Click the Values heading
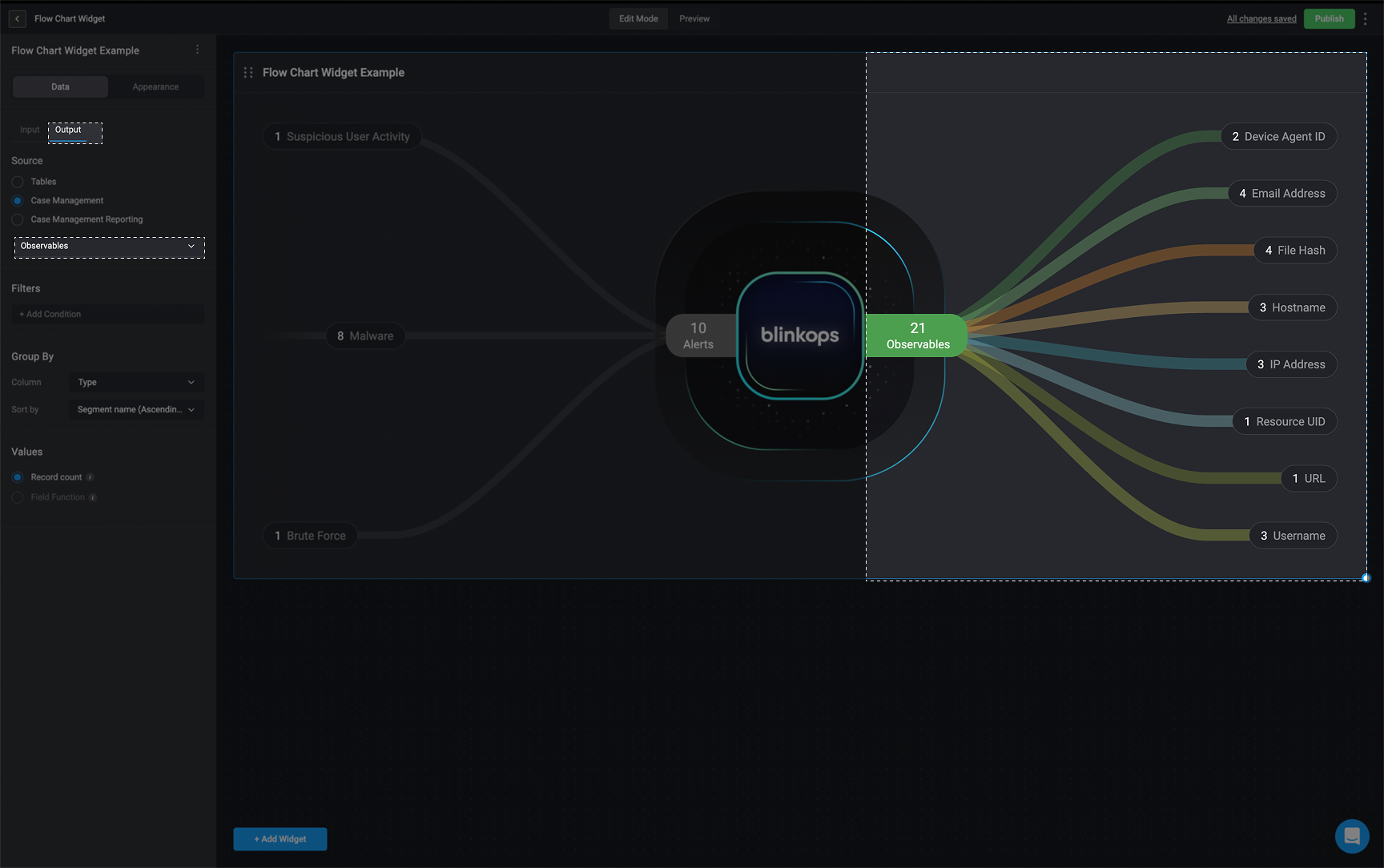This screenshot has width=1384, height=868. pos(27,452)
